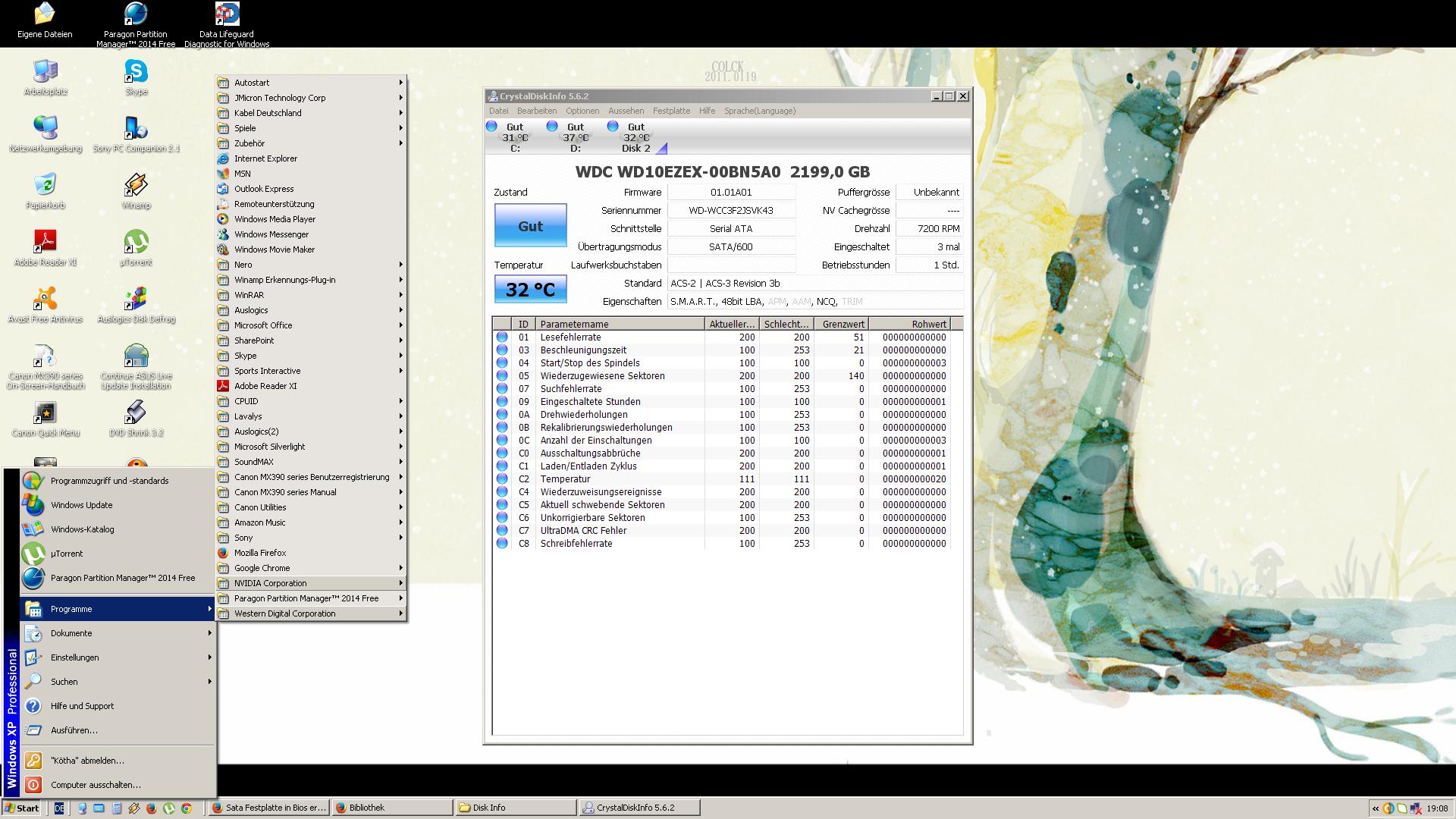Click the 32 °C temperature indicator
This screenshot has height=819, width=1456.
[x=530, y=290]
